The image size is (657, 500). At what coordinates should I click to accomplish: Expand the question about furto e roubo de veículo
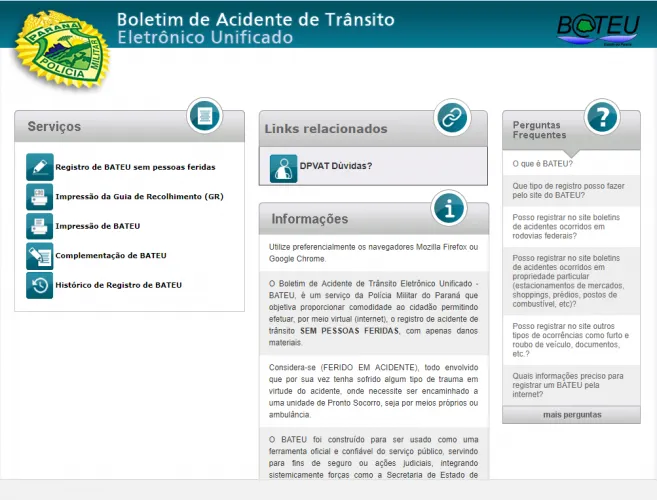pyautogui.click(x=572, y=340)
